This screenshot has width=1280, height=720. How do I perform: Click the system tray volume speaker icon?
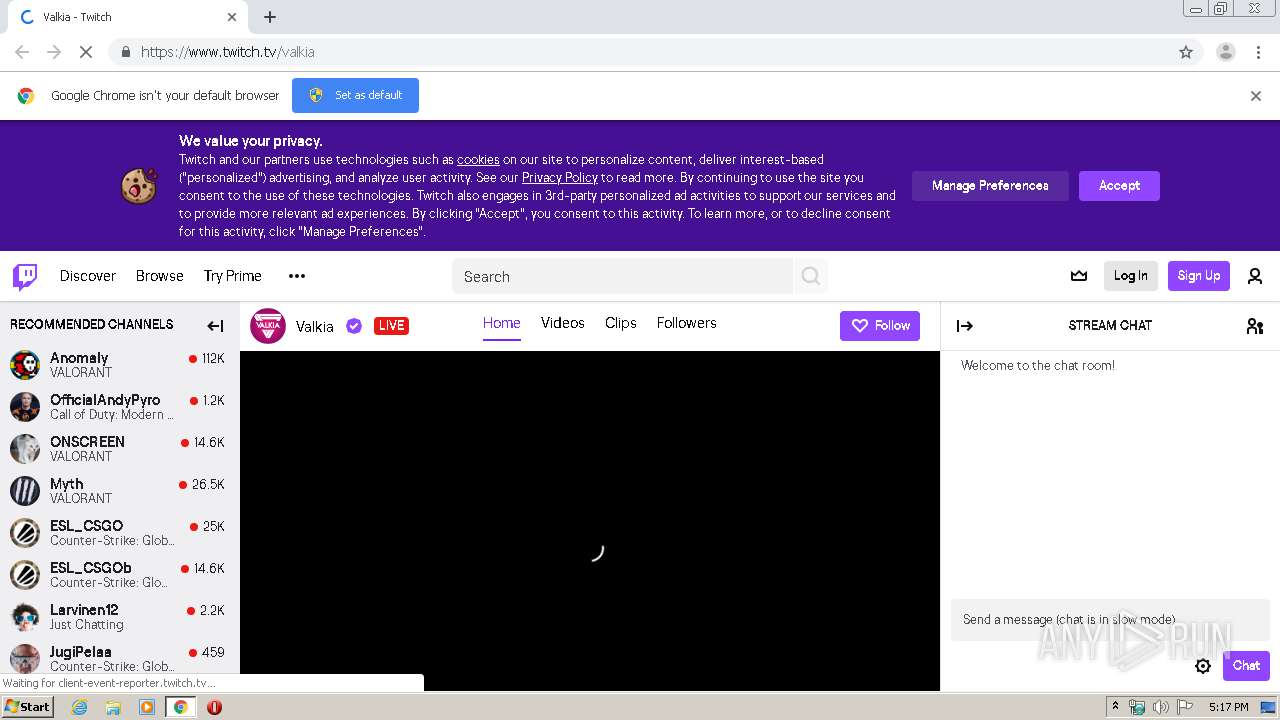click(1160, 707)
